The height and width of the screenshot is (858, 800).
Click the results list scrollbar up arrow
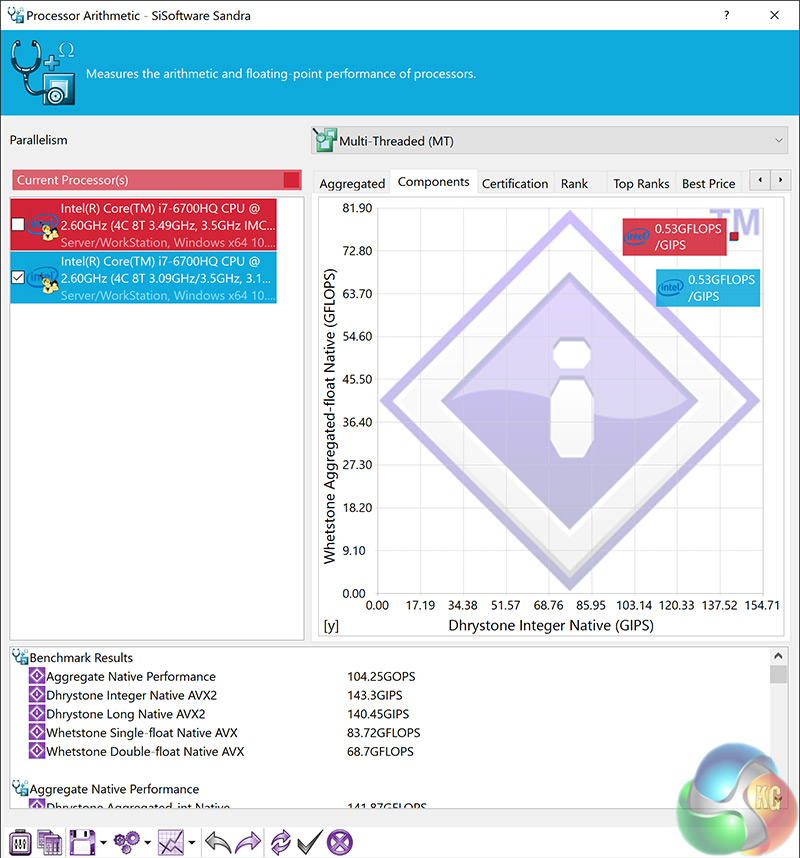(x=778, y=656)
